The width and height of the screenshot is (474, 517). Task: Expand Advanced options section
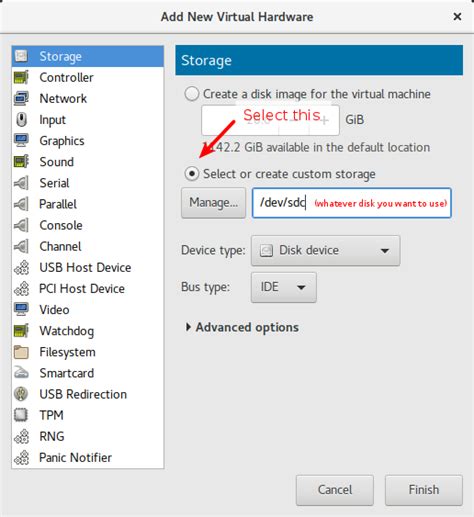[x=242, y=327]
